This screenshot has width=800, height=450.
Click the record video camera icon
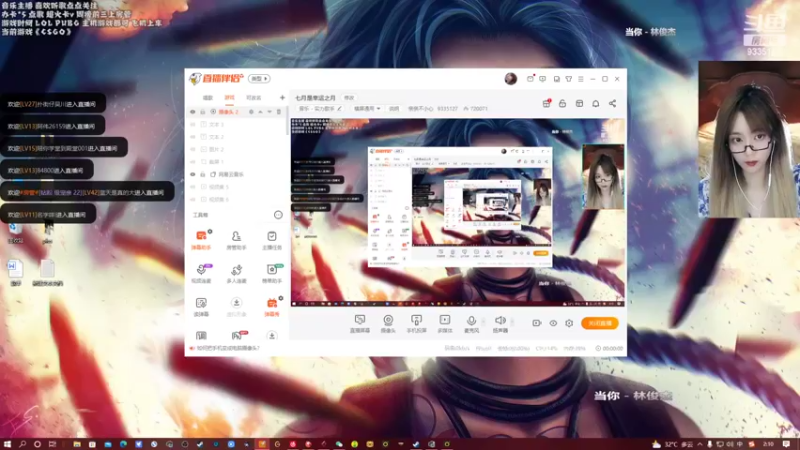[x=536, y=323]
